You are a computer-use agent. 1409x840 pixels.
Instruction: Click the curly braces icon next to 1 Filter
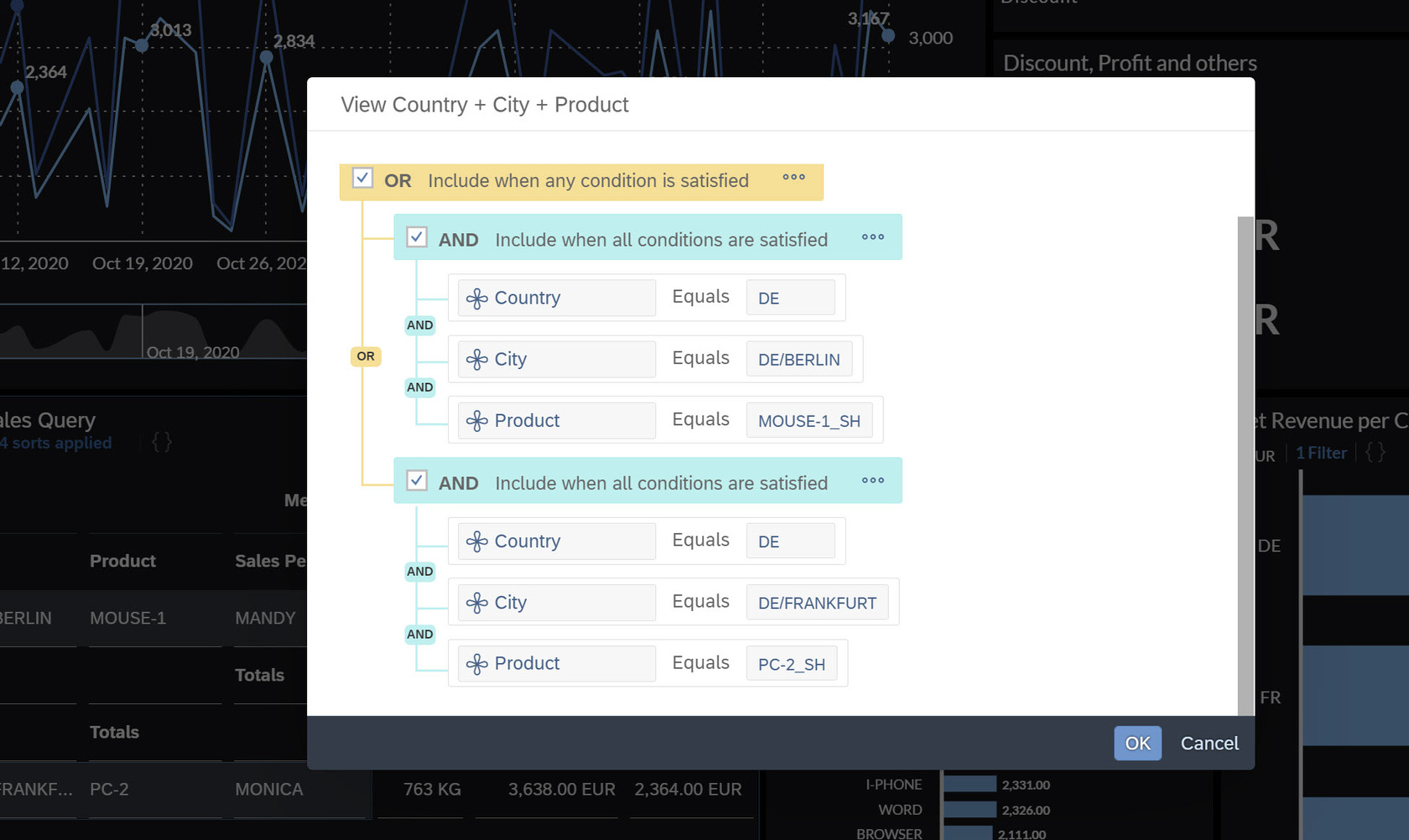pyautogui.click(x=1375, y=453)
